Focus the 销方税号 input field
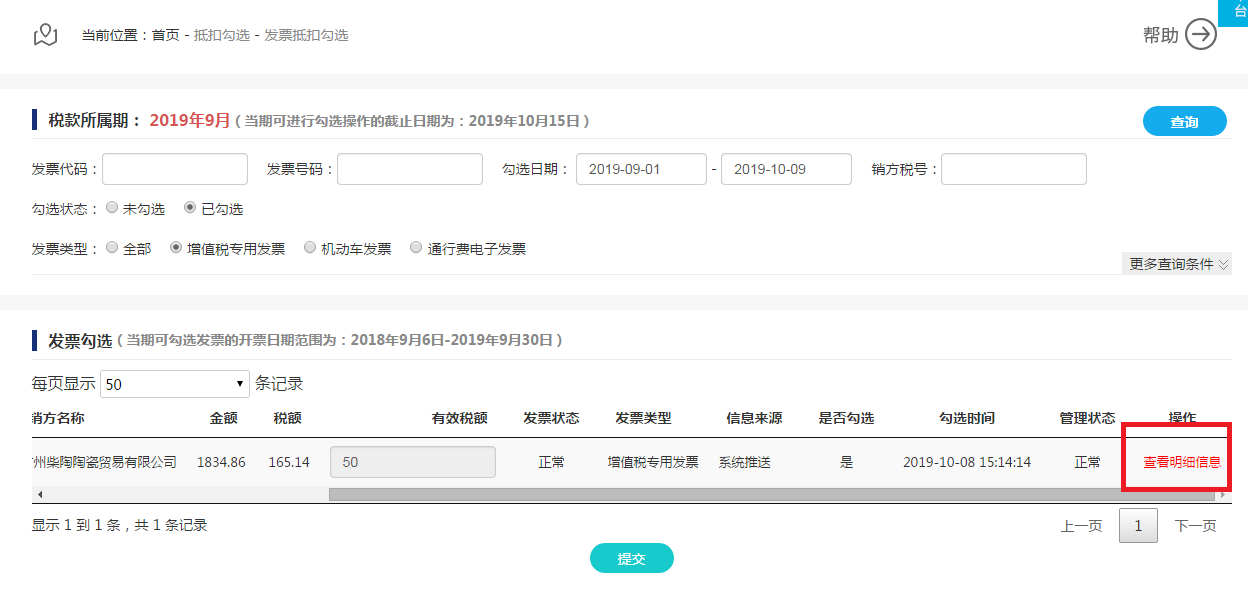This screenshot has width=1248, height=589. point(1014,169)
